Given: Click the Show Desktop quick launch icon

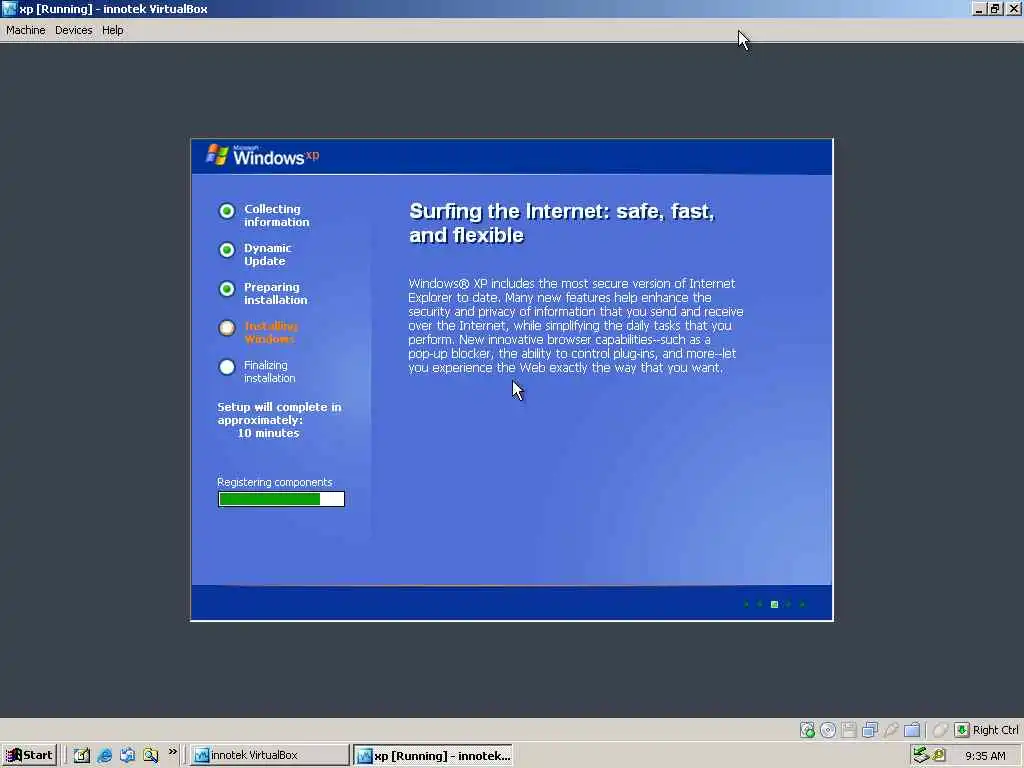Looking at the screenshot, I should click(82, 755).
